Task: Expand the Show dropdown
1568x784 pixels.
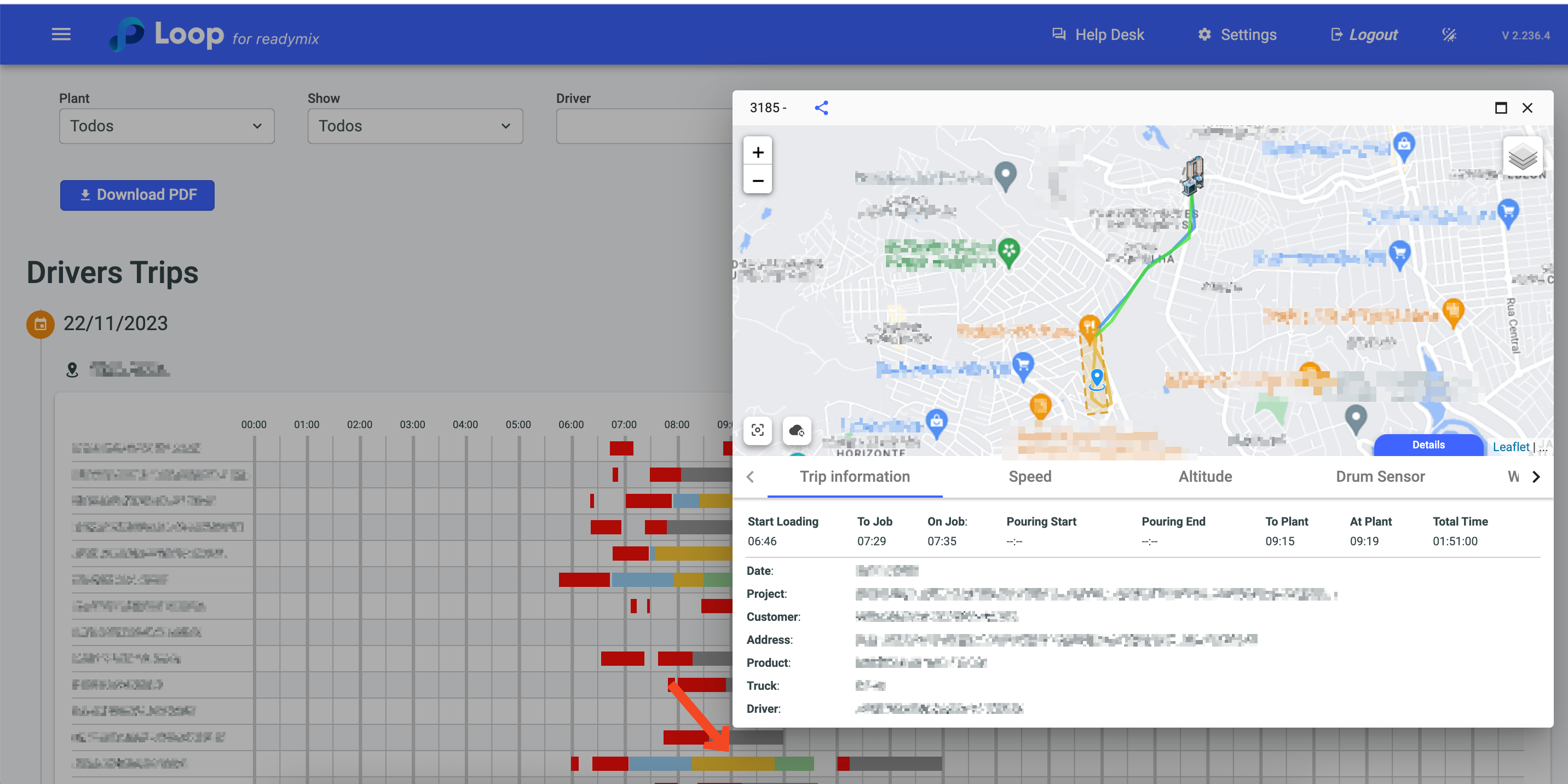Action: click(414, 126)
